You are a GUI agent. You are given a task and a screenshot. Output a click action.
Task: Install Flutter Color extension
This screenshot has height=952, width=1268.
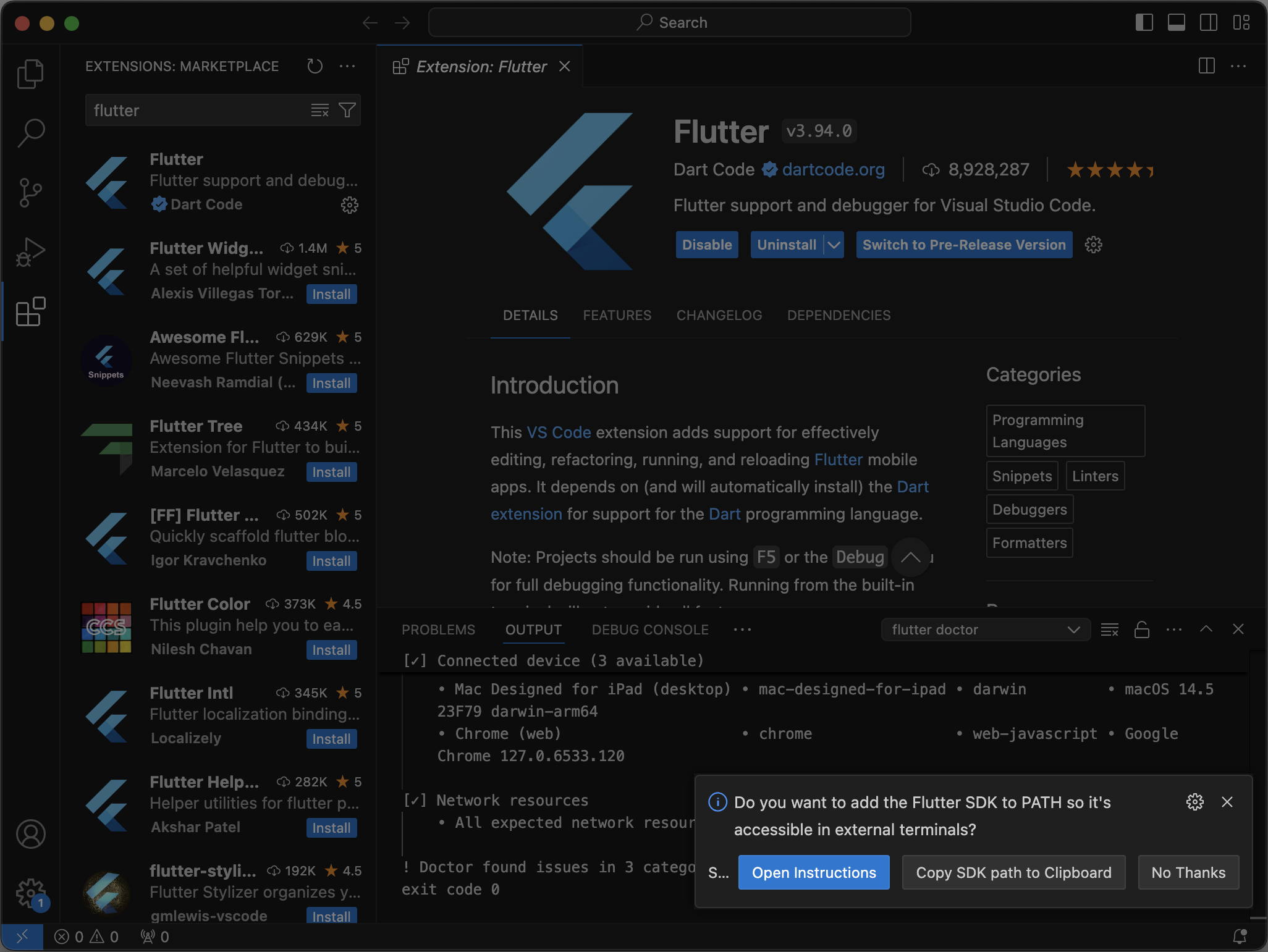[x=331, y=650]
